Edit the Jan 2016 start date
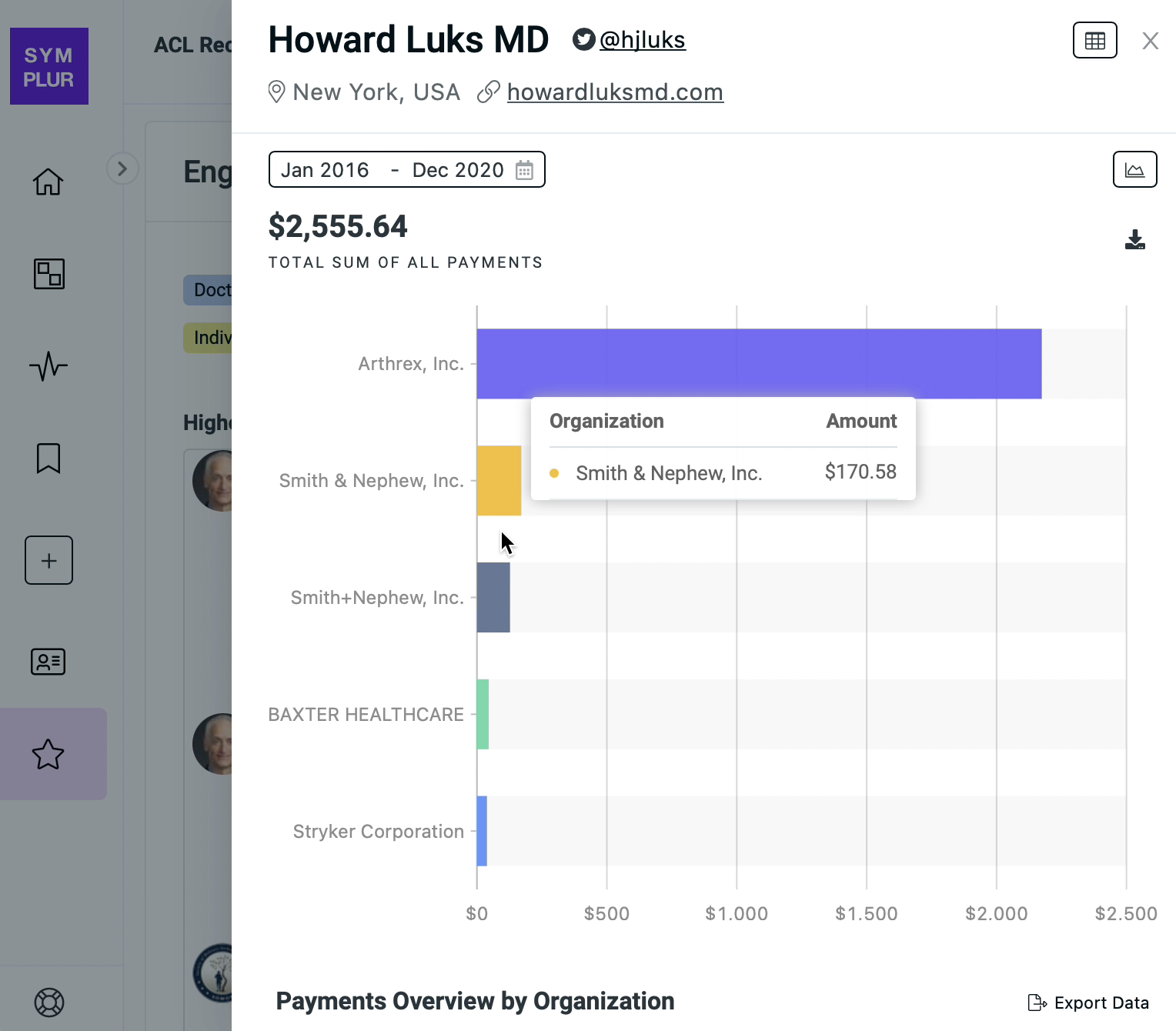Image resolution: width=1176 pixels, height=1031 pixels. pyautogui.click(x=325, y=170)
